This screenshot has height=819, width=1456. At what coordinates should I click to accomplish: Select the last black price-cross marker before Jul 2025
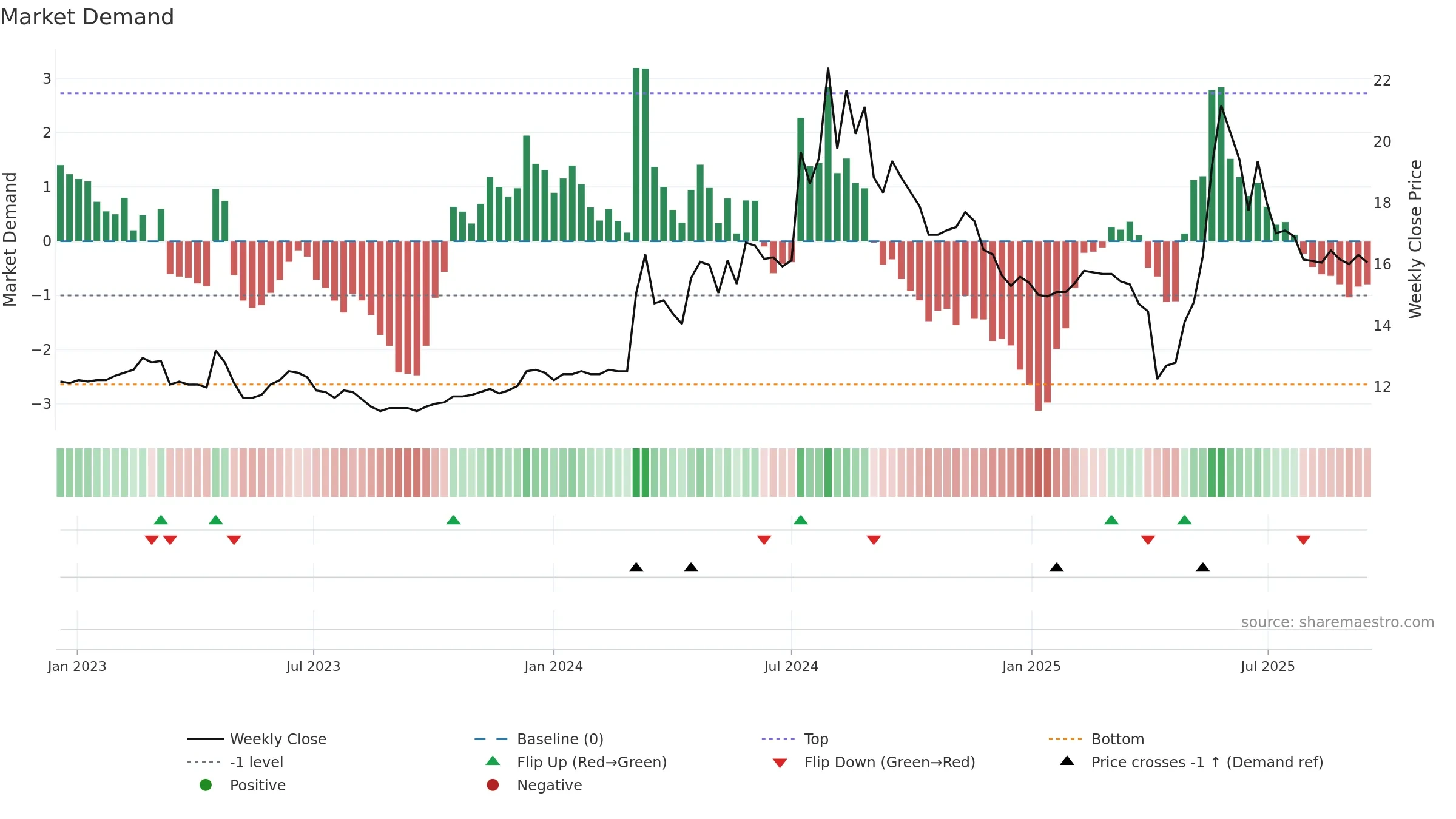coord(1203,567)
